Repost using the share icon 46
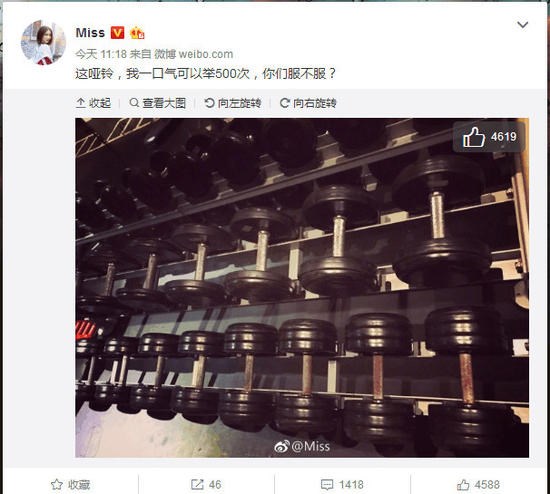This screenshot has height=494, width=550. coord(206,485)
